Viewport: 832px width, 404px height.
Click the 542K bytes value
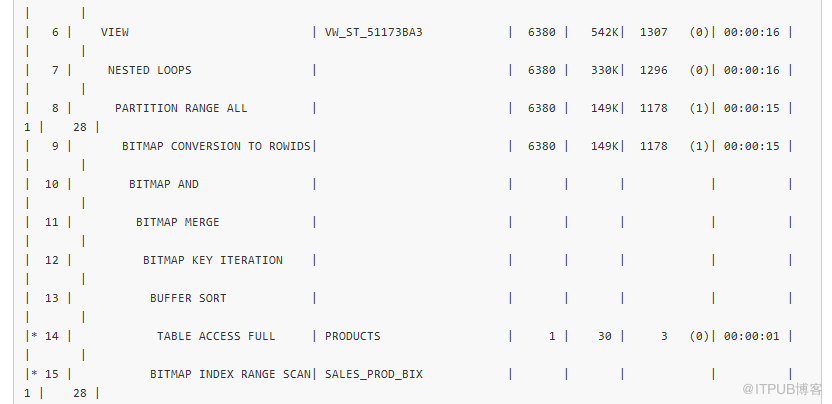[604, 32]
